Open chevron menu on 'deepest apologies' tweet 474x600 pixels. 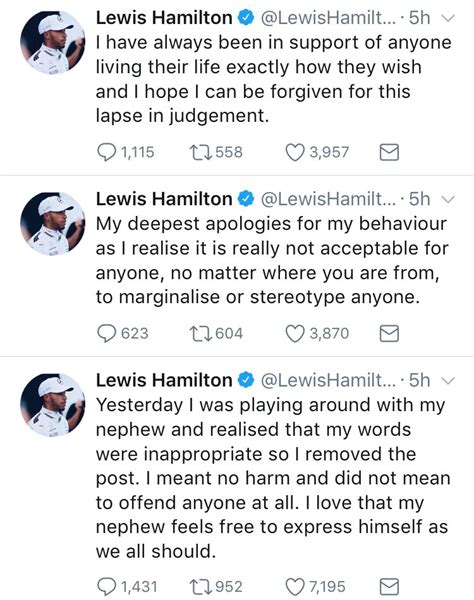point(448,199)
